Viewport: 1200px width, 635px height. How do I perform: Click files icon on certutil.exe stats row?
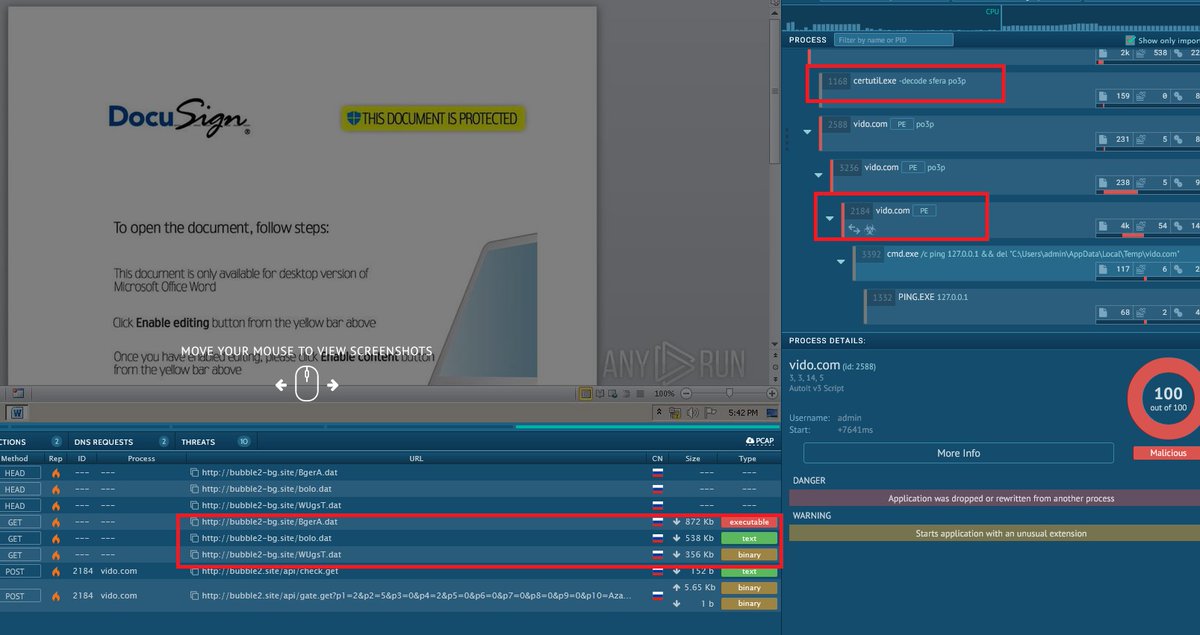1102,96
